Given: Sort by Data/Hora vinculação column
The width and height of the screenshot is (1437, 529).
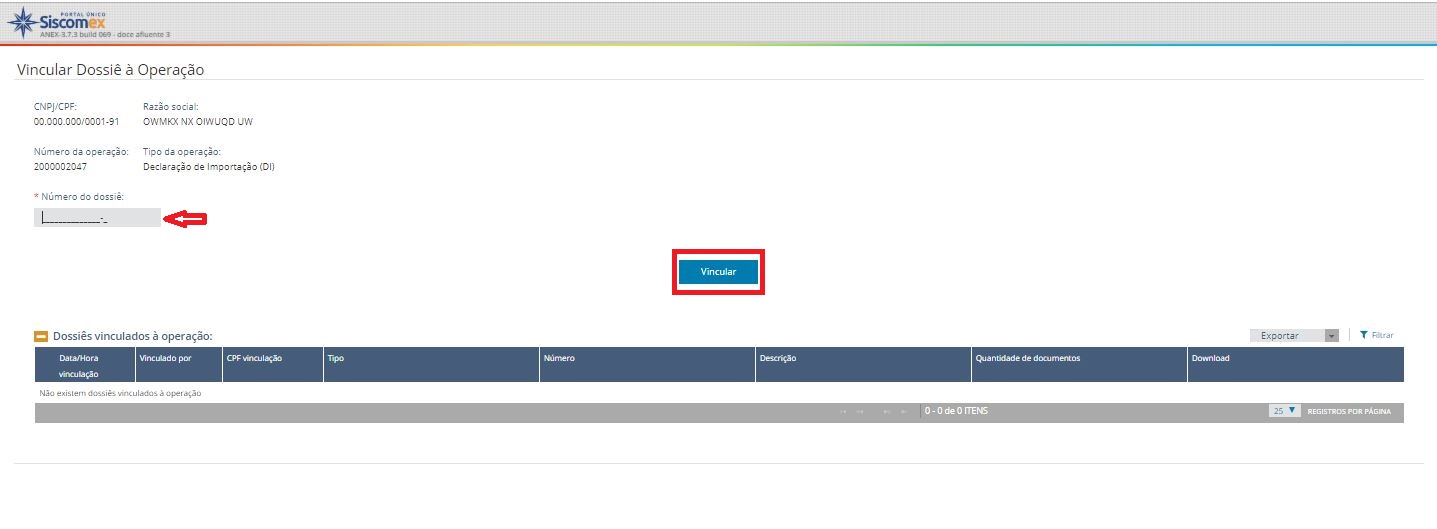Looking at the screenshot, I should tap(84, 365).
